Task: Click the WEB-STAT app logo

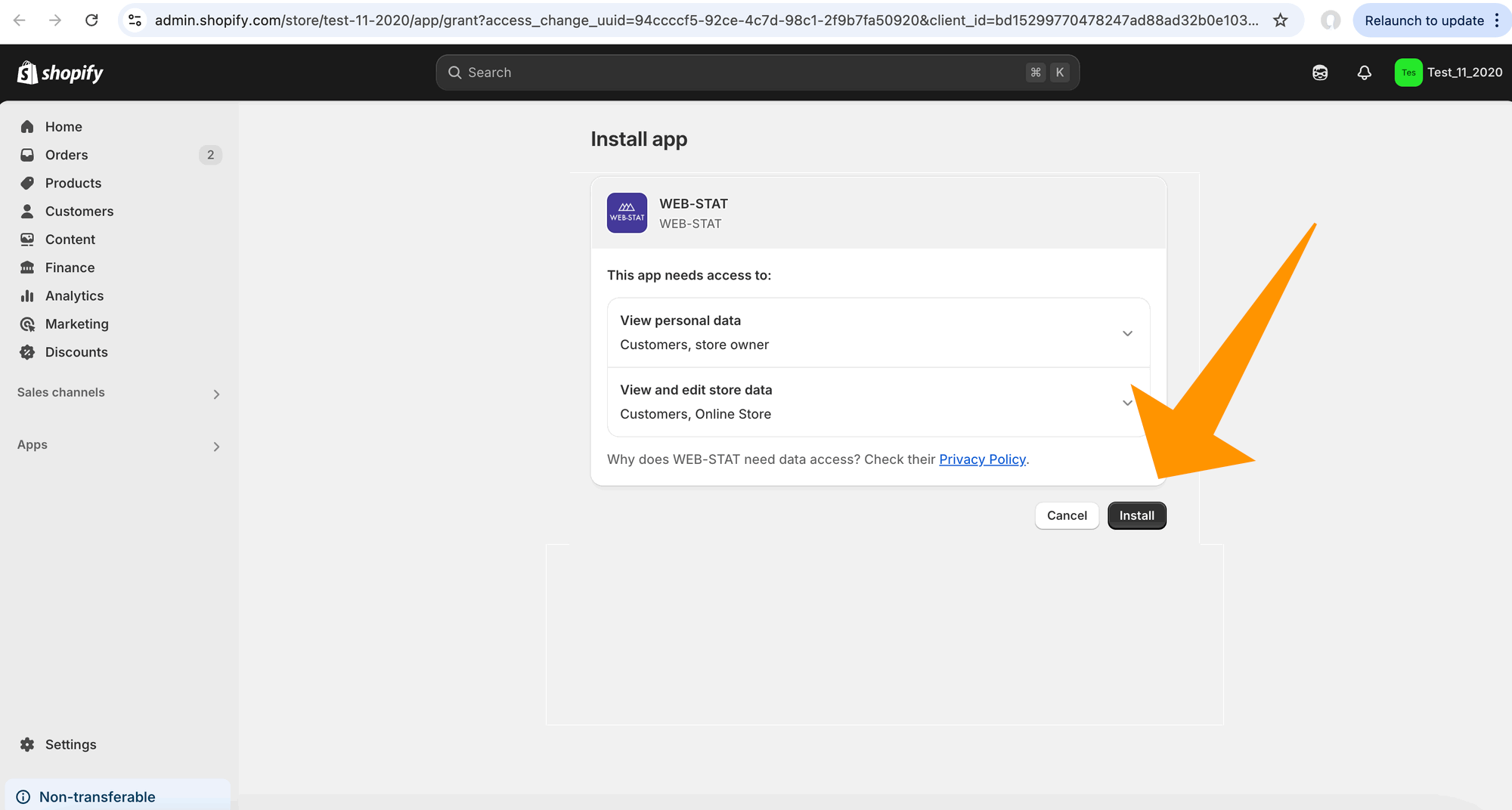Action: (x=627, y=213)
